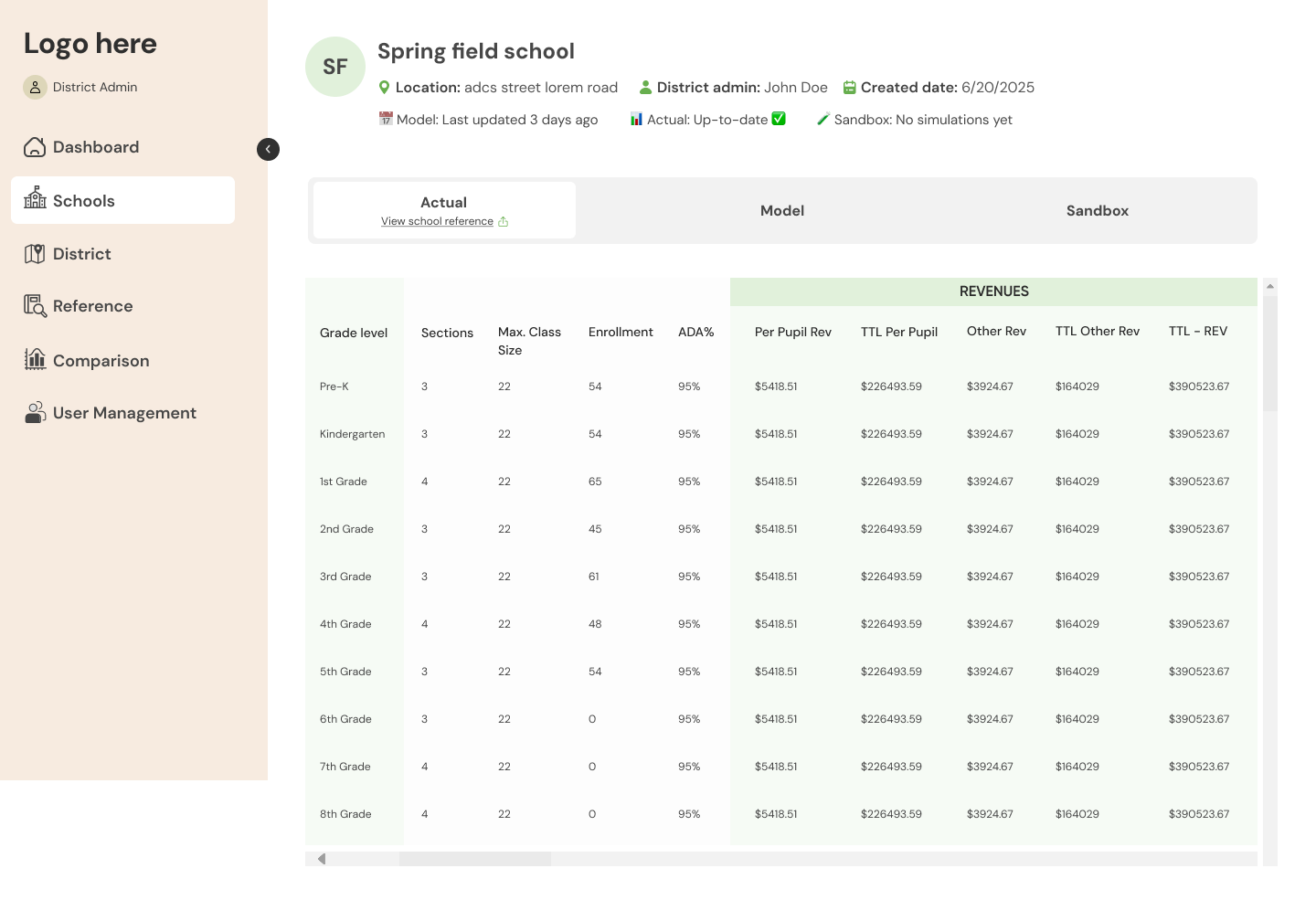
Task: Click the location pin icon
Action: (385, 88)
